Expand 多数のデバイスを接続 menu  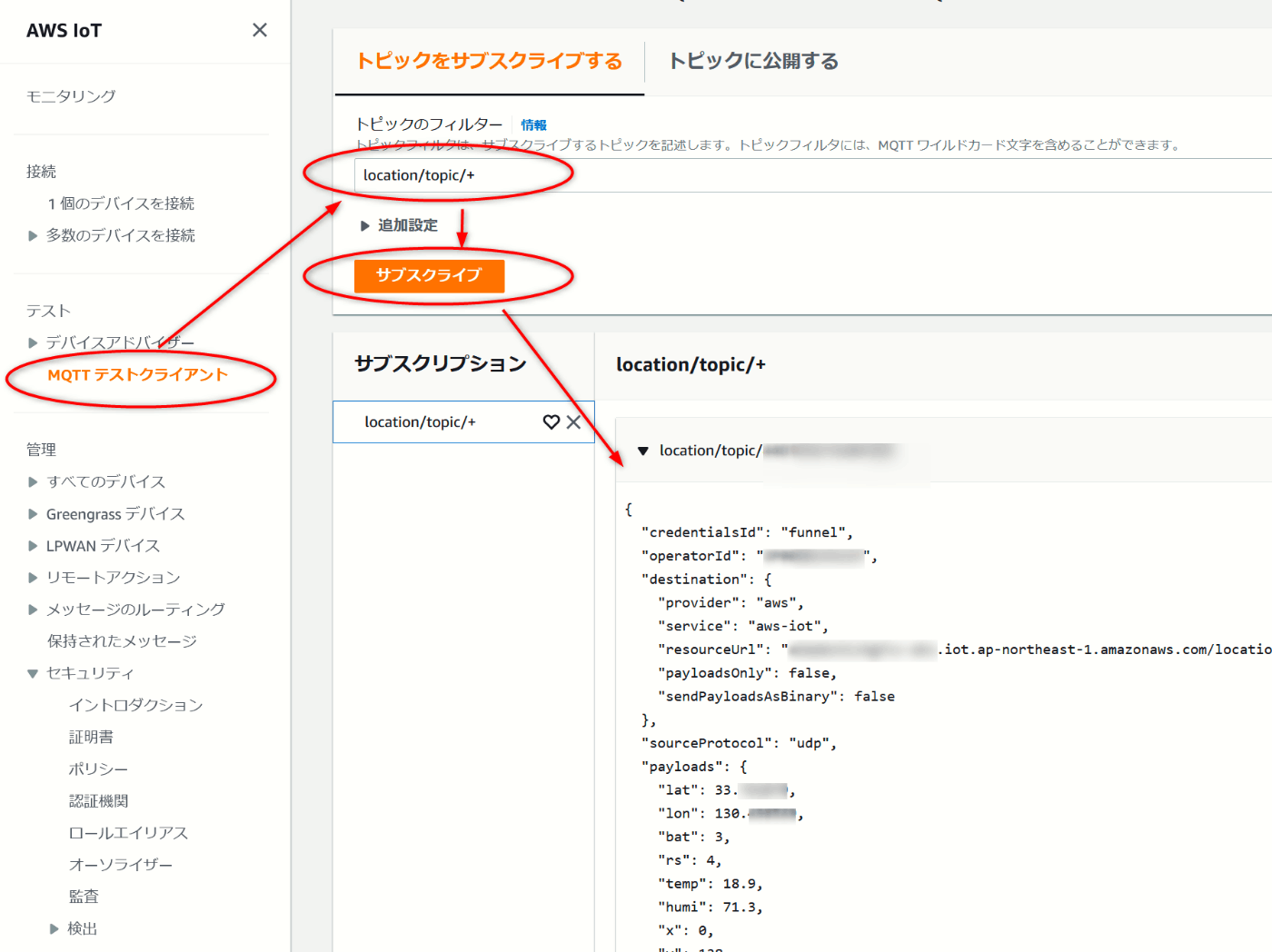coord(33,235)
